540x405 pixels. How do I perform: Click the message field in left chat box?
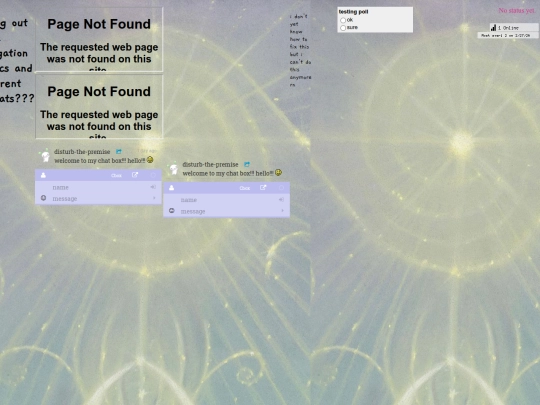click(x=100, y=199)
